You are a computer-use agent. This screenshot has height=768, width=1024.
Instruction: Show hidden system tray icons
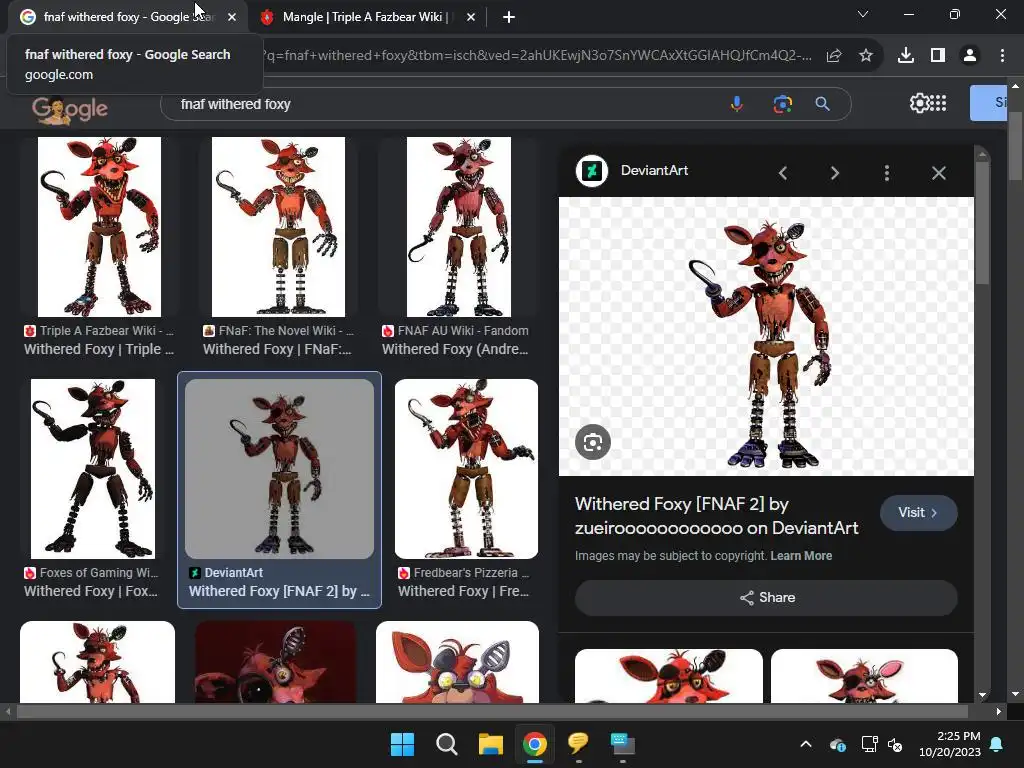[806, 744]
